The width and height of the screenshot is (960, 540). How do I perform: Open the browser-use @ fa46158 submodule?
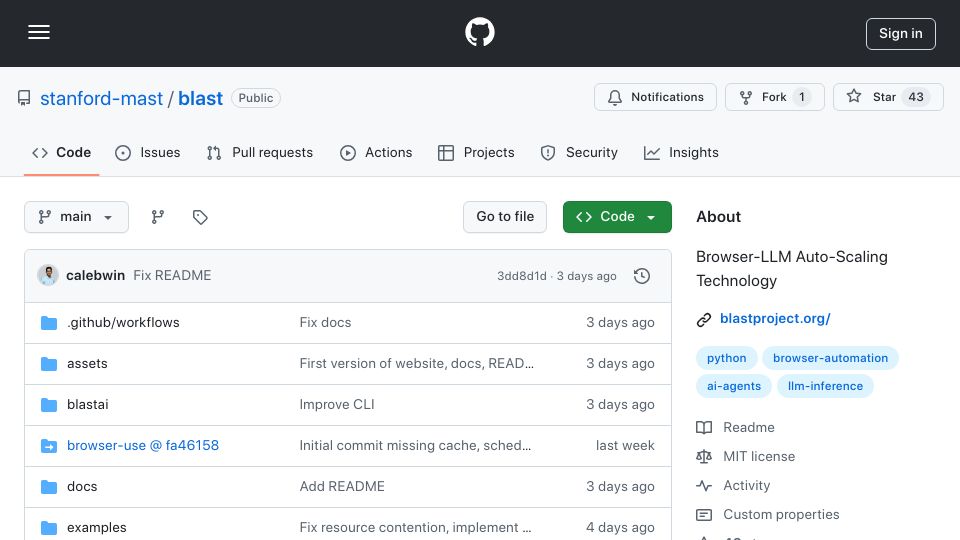click(143, 446)
